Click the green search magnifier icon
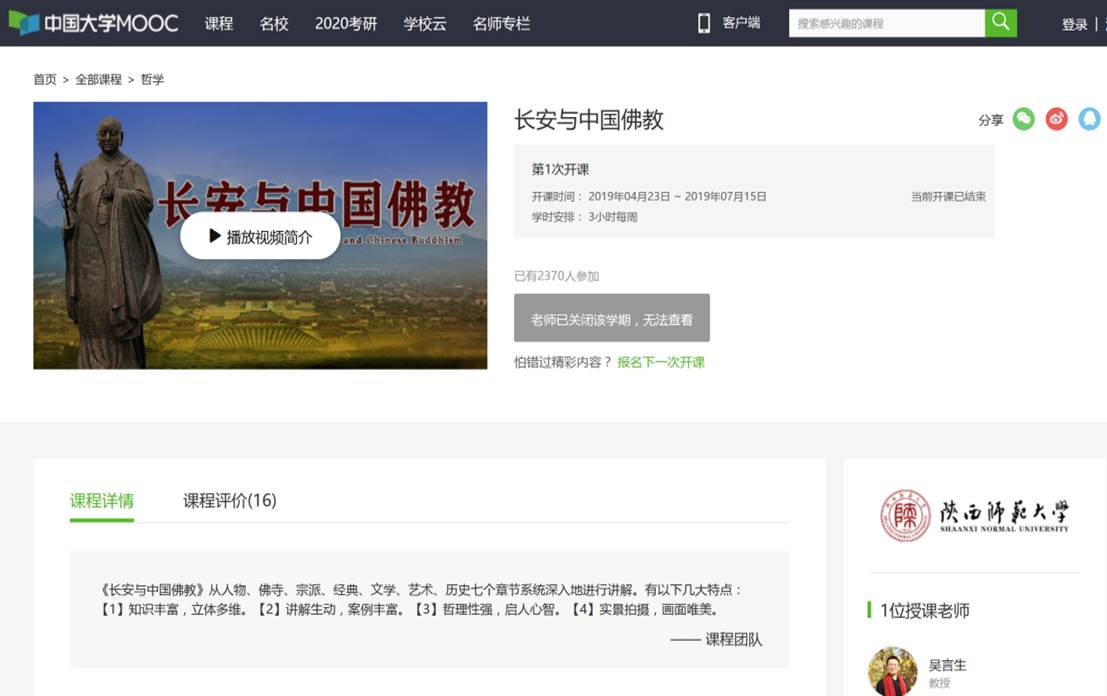Image resolution: width=1107 pixels, height=696 pixels. point(1000,21)
